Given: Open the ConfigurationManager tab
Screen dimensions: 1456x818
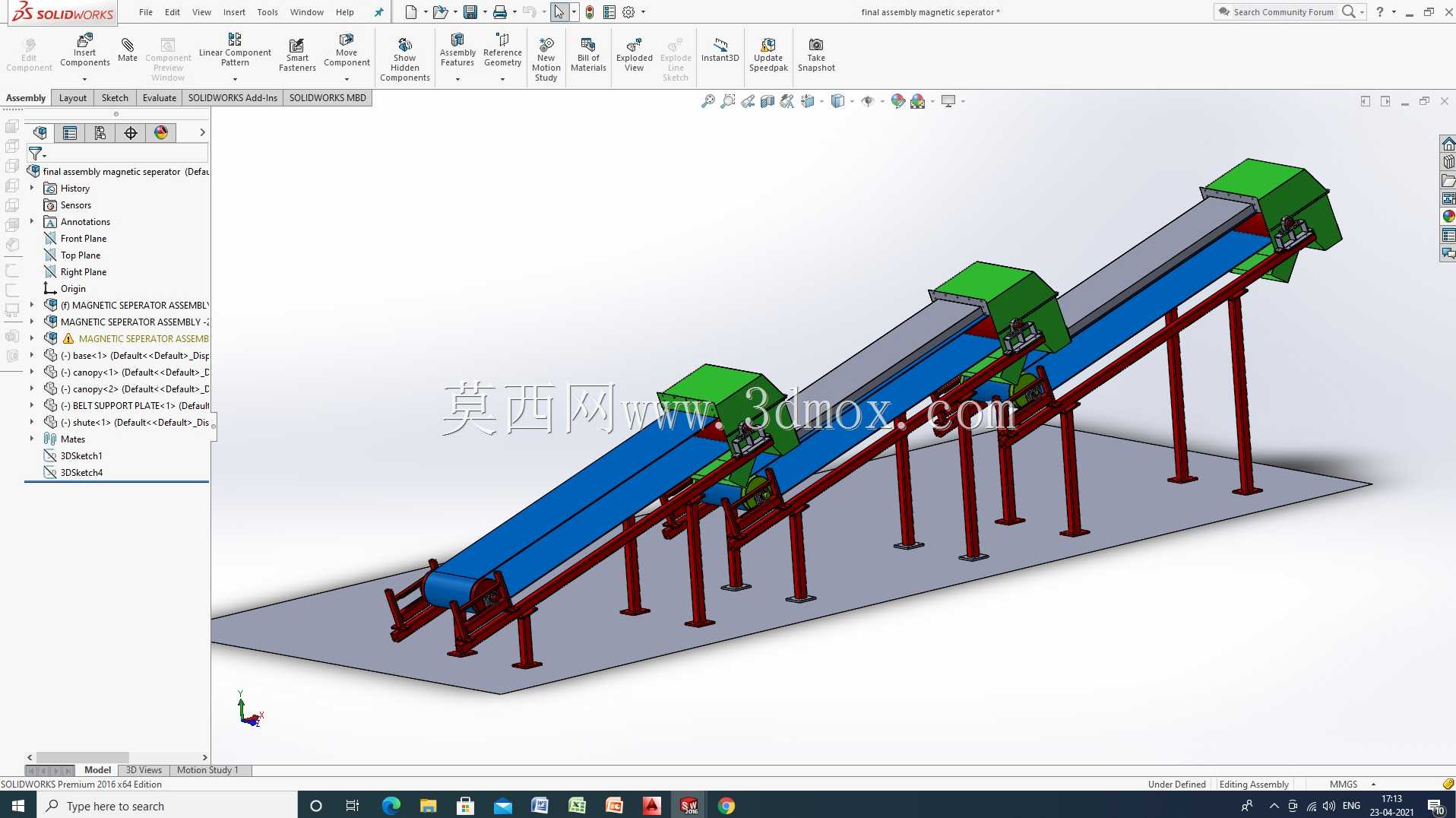Looking at the screenshot, I should (100, 133).
